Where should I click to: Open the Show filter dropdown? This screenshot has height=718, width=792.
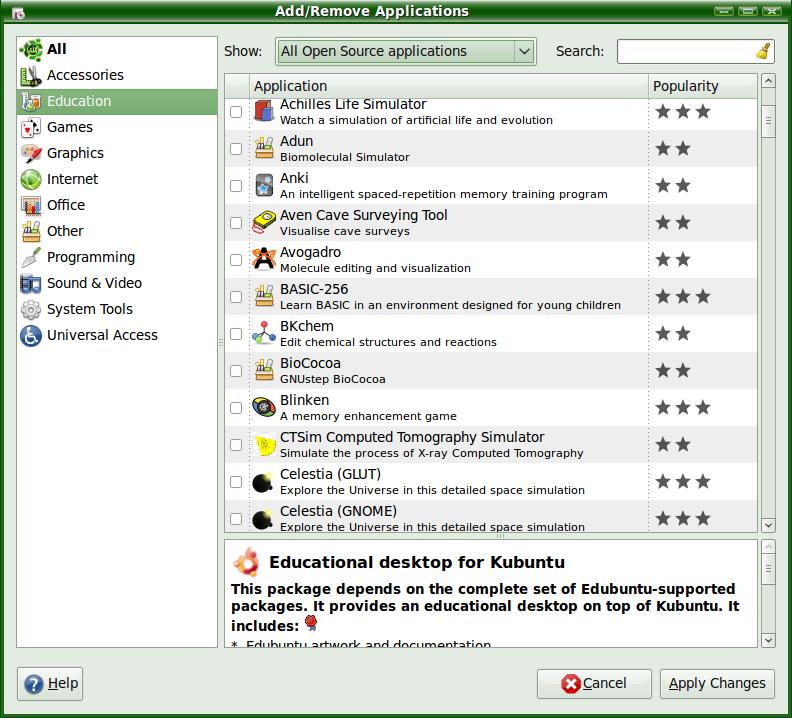[405, 51]
